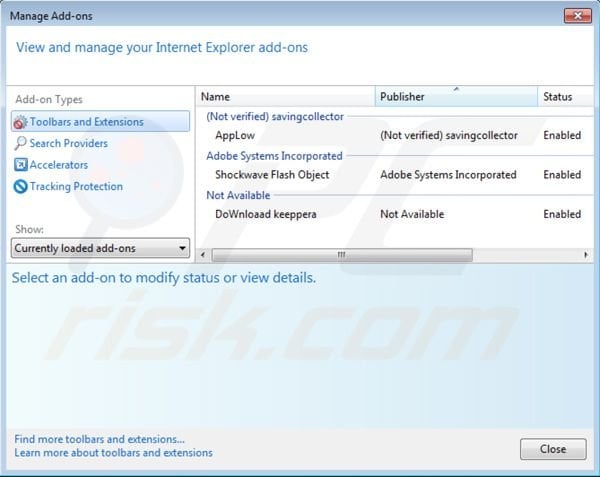Screen dimensions: 600x477
Task: Click the Toolbars and Extensions gear icon
Action: [20, 122]
